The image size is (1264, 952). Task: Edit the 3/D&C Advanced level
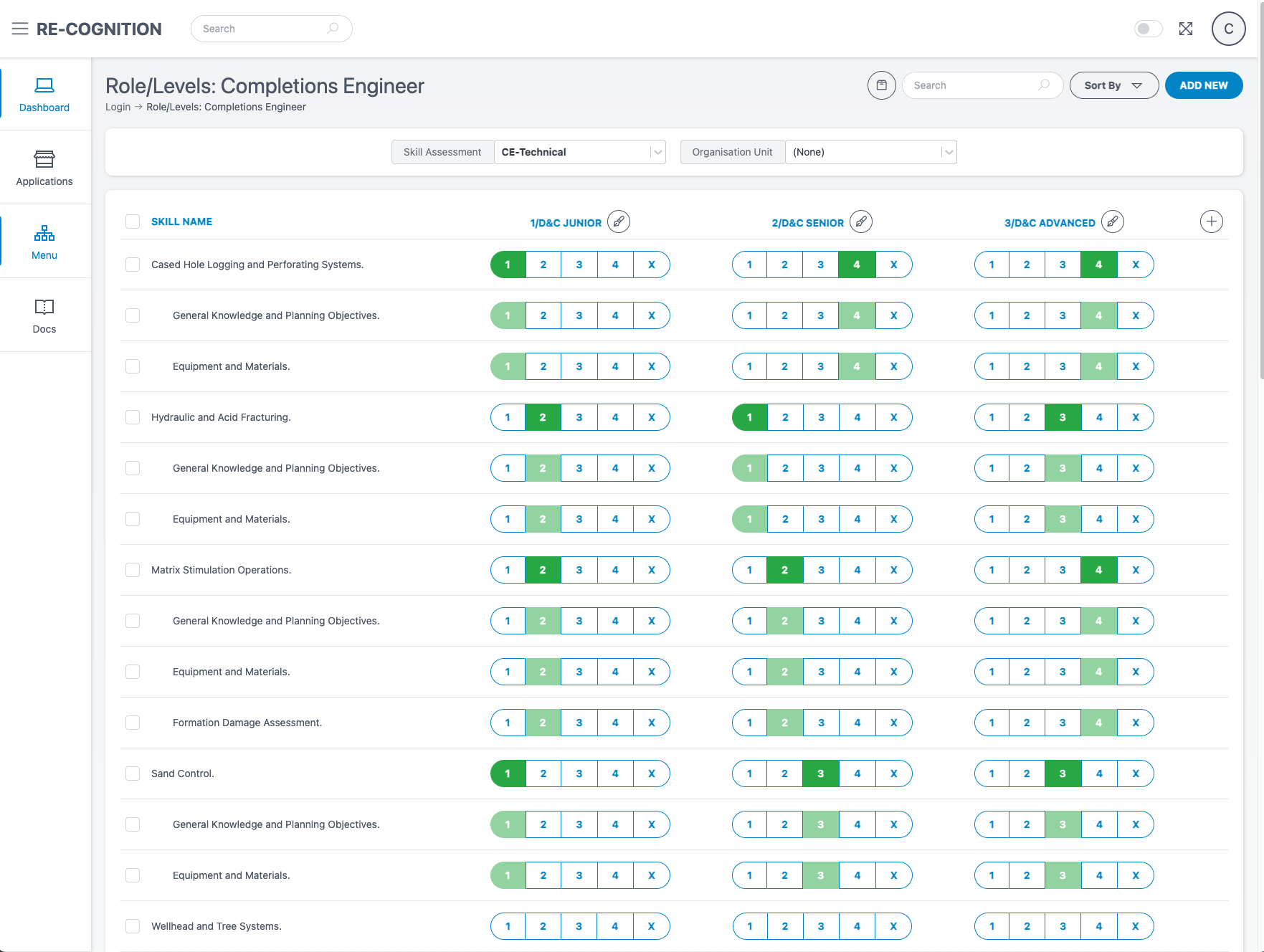coord(1112,222)
